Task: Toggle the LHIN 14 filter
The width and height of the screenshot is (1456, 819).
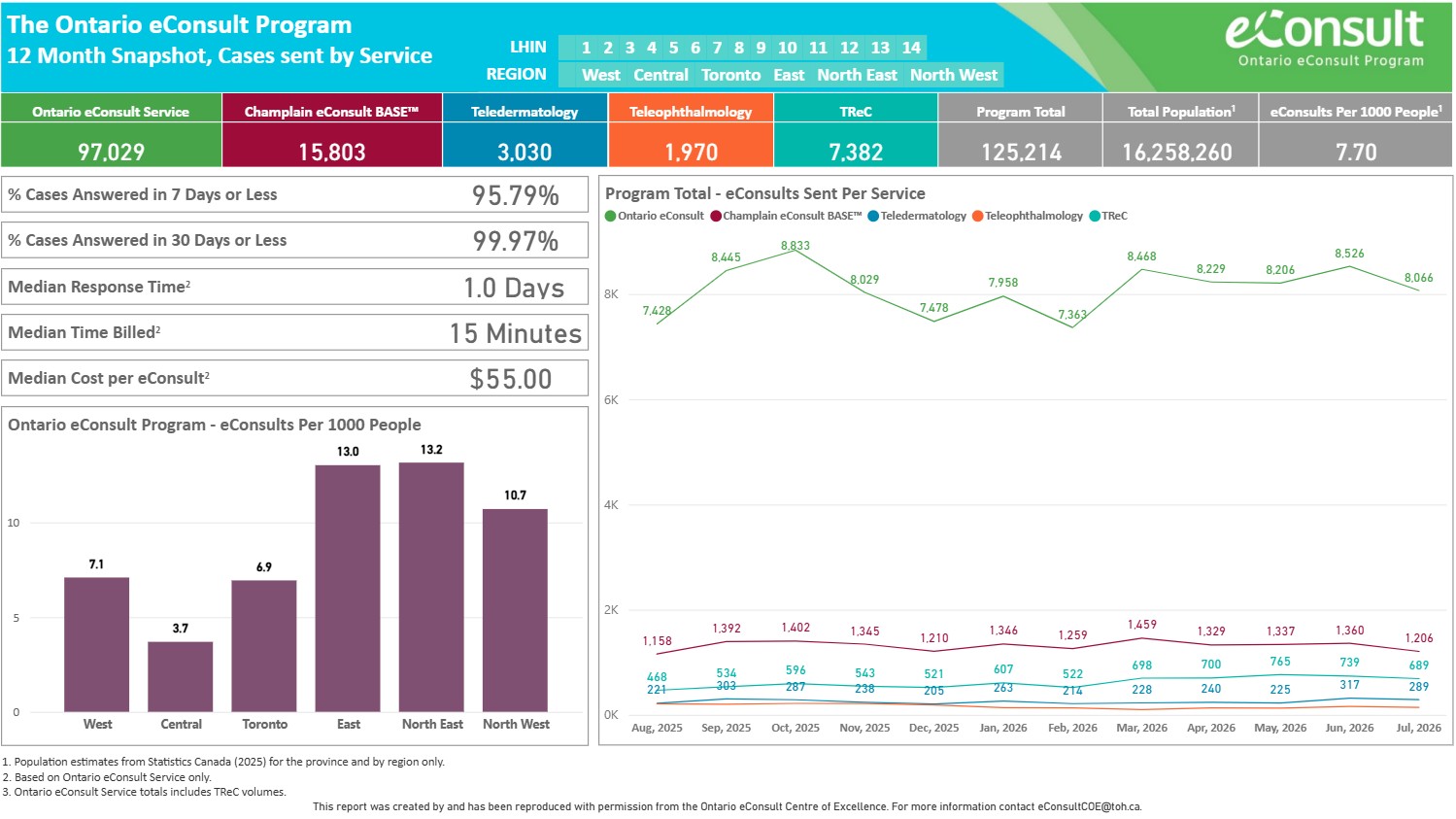Action: tap(911, 48)
